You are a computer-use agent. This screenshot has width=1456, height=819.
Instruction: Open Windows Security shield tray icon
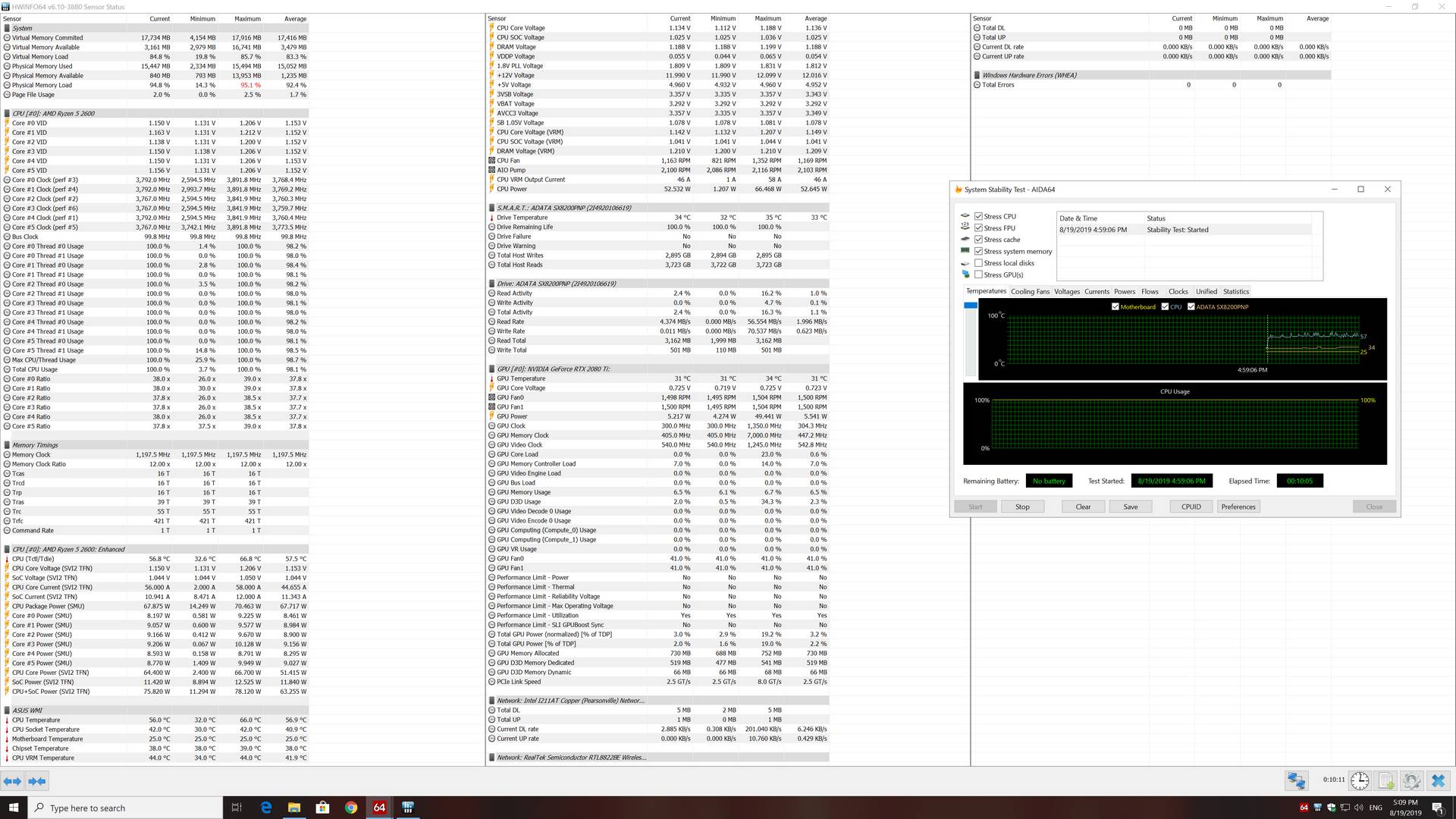click(x=1331, y=808)
